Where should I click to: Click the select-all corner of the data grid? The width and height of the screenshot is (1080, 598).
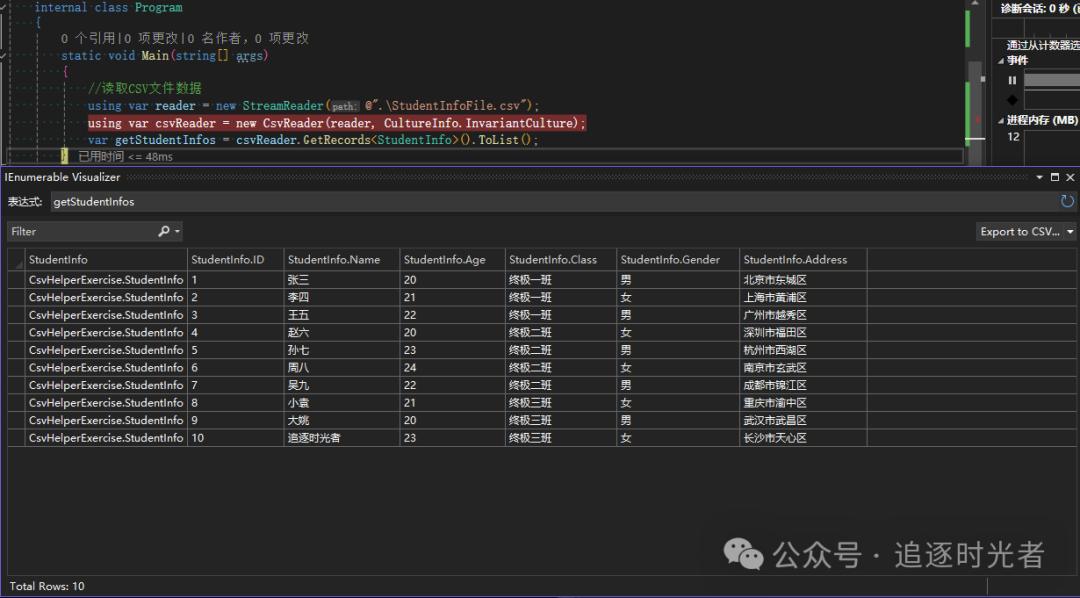click(x=17, y=260)
